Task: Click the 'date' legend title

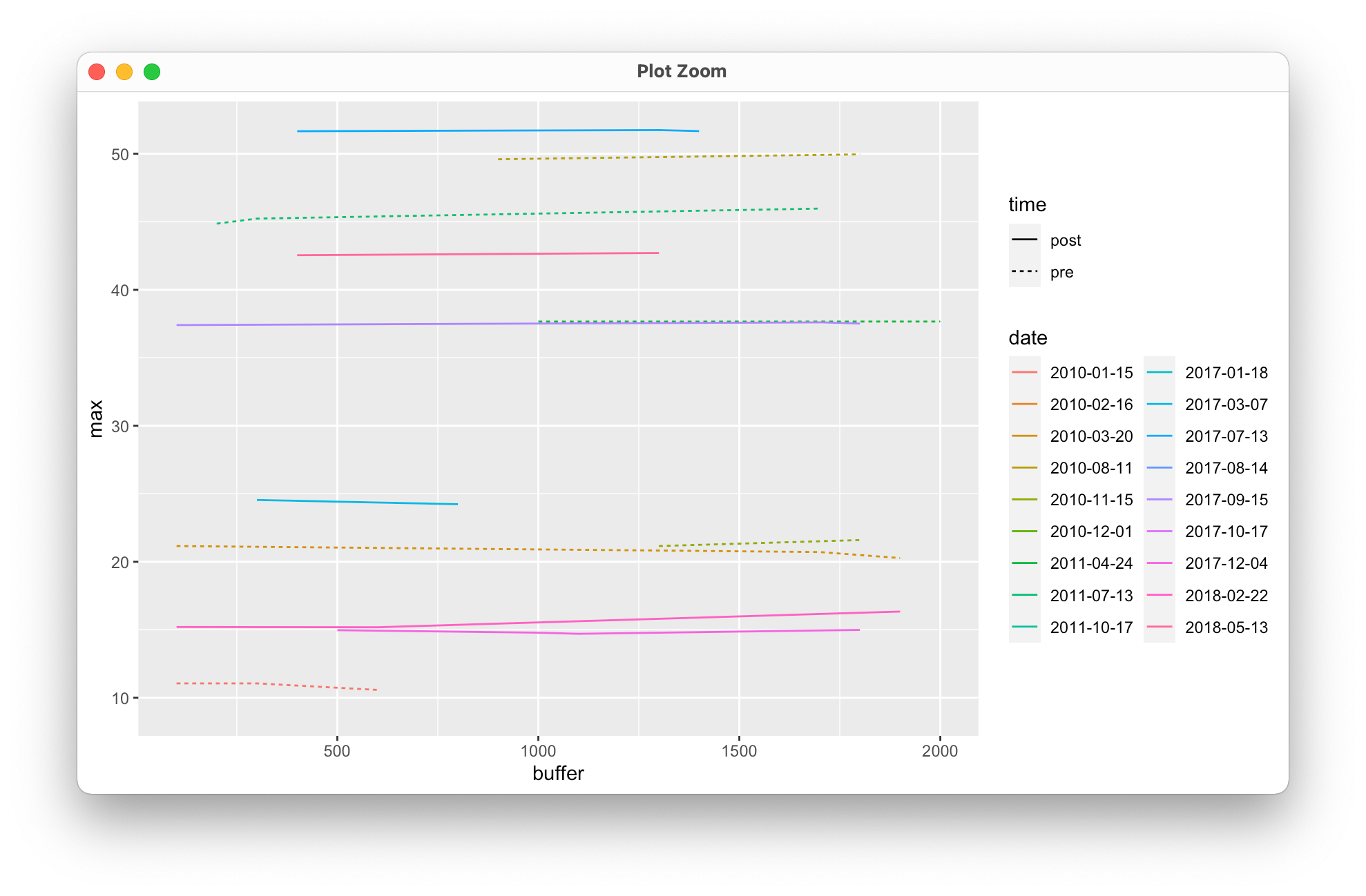Action: [x=1028, y=338]
